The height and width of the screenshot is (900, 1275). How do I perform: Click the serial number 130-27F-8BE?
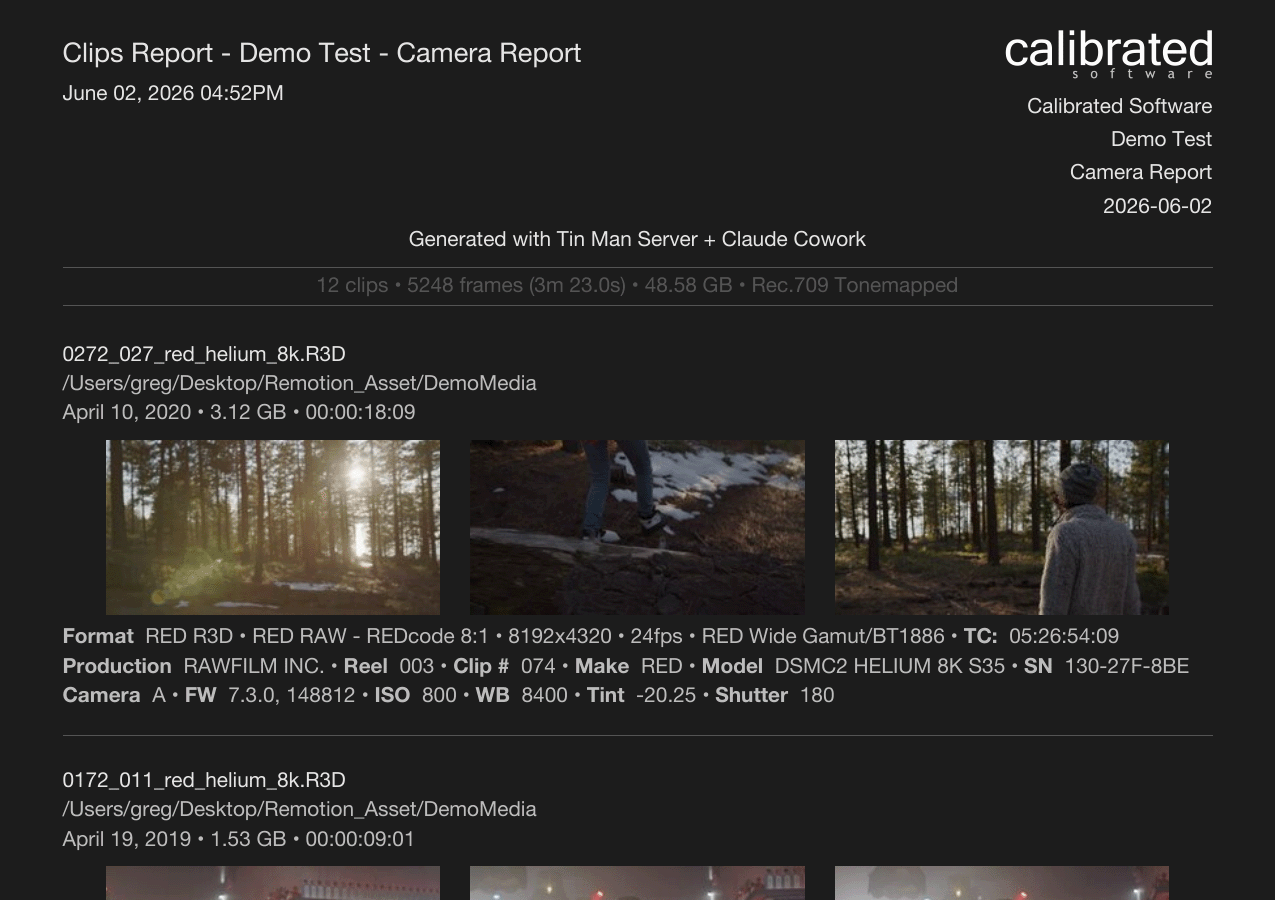(x=1126, y=666)
